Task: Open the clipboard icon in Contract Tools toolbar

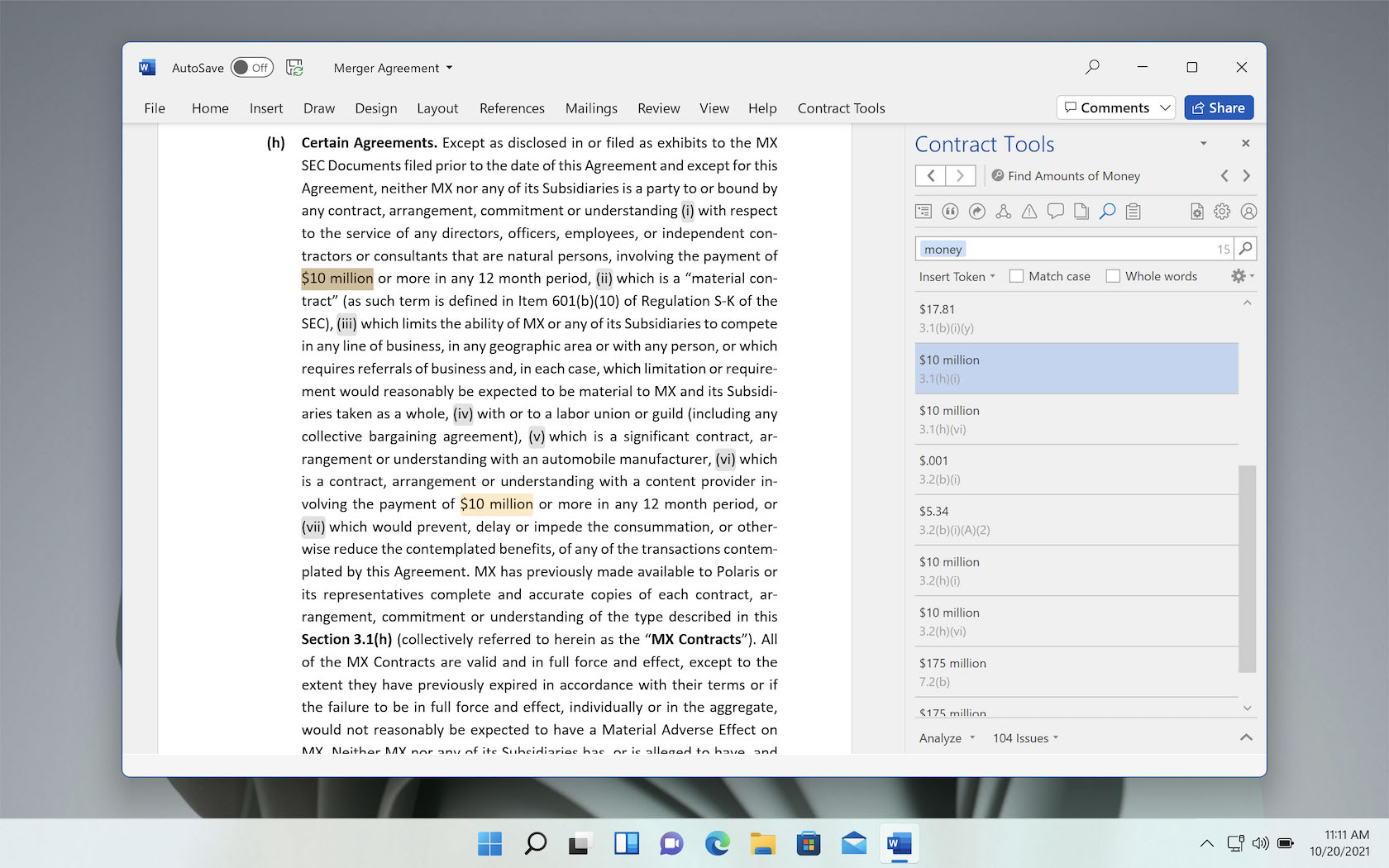Action: click(x=1134, y=212)
